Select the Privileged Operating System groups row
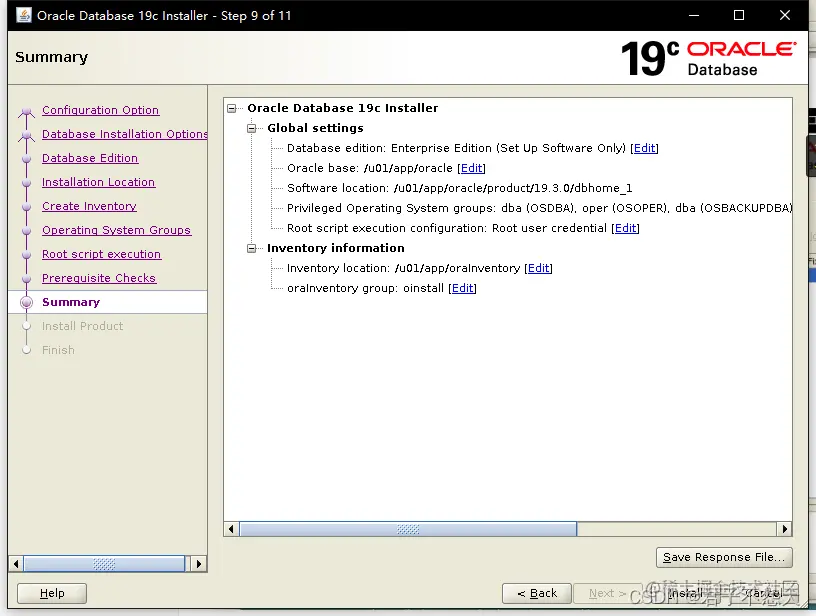Screen dimensions: 816x616 (540, 208)
